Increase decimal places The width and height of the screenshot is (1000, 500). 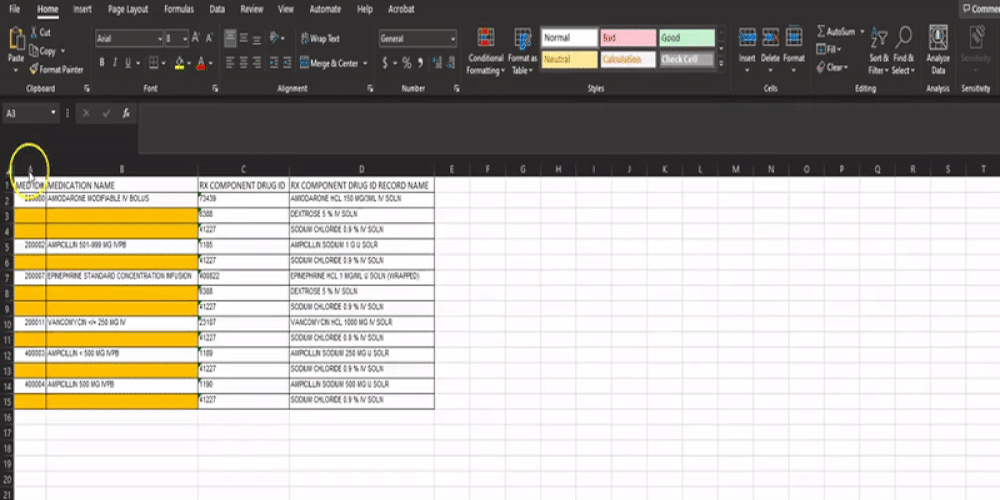tap(437, 62)
